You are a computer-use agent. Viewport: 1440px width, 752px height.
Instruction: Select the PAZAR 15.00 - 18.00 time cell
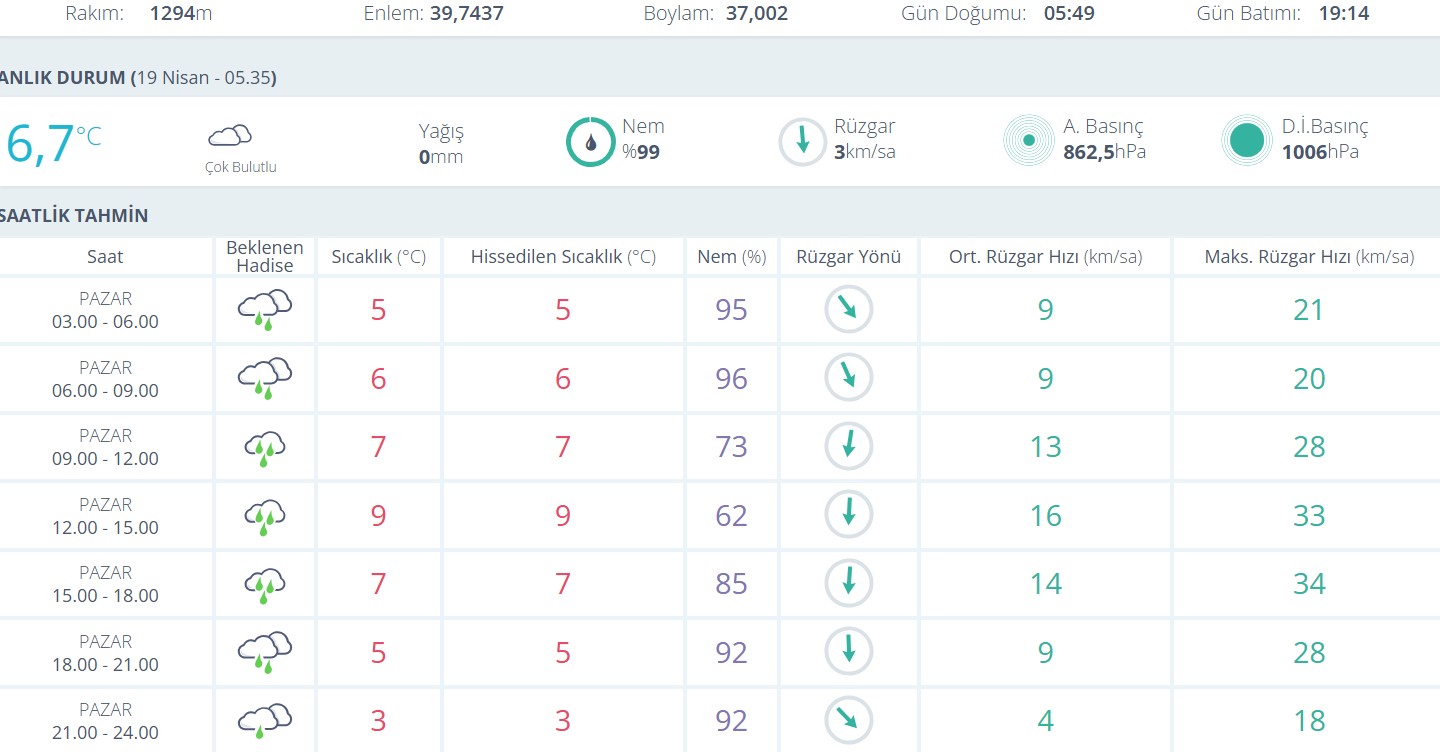tap(105, 584)
